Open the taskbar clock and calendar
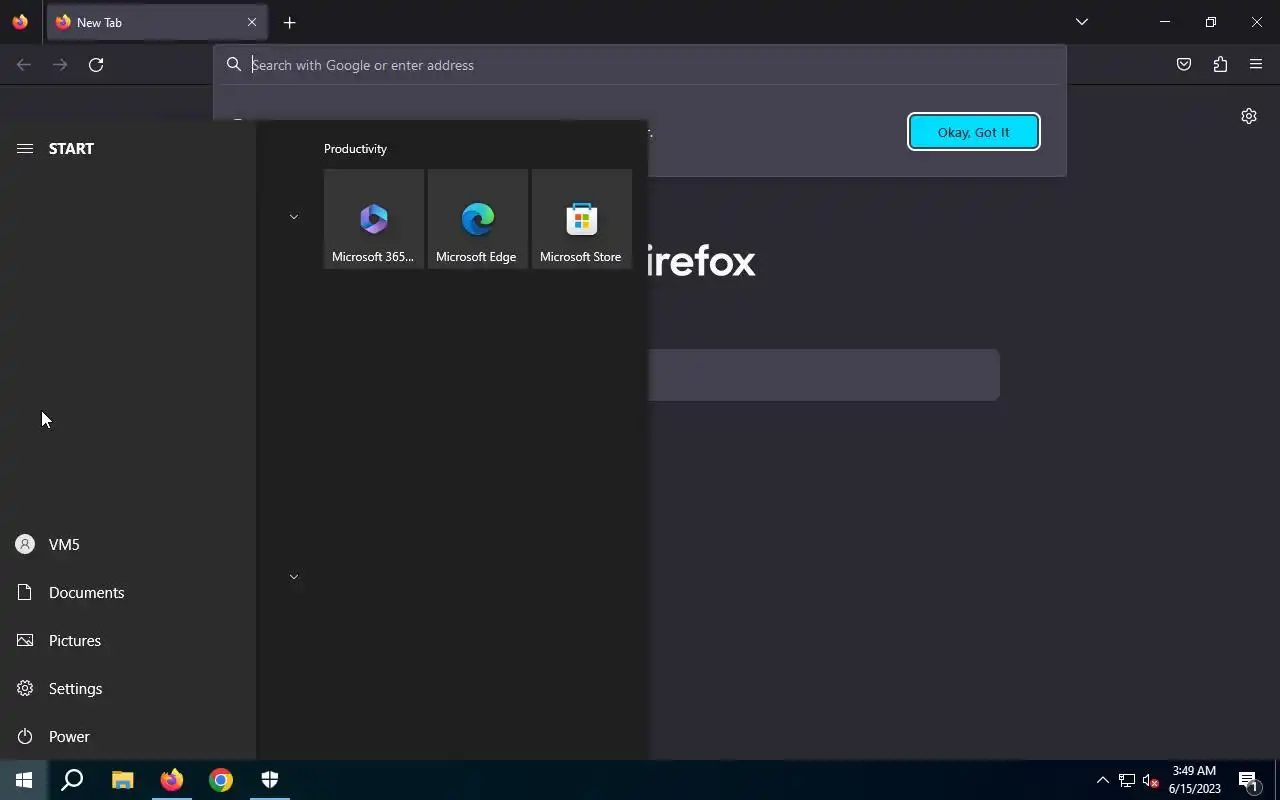The height and width of the screenshot is (800, 1280). click(1195, 780)
